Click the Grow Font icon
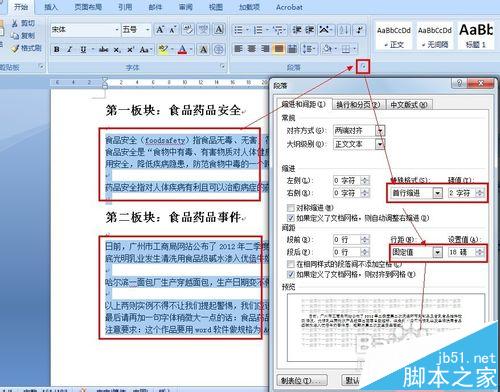The width and height of the screenshot is (500, 392). tap(160, 30)
